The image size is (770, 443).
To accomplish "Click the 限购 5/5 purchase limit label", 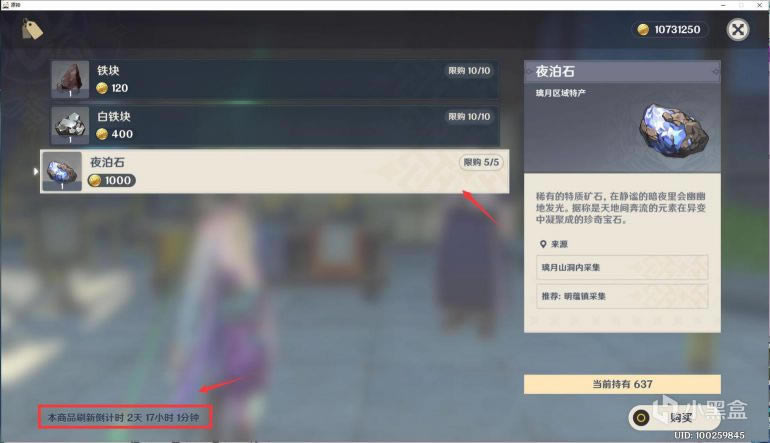I will (480, 162).
